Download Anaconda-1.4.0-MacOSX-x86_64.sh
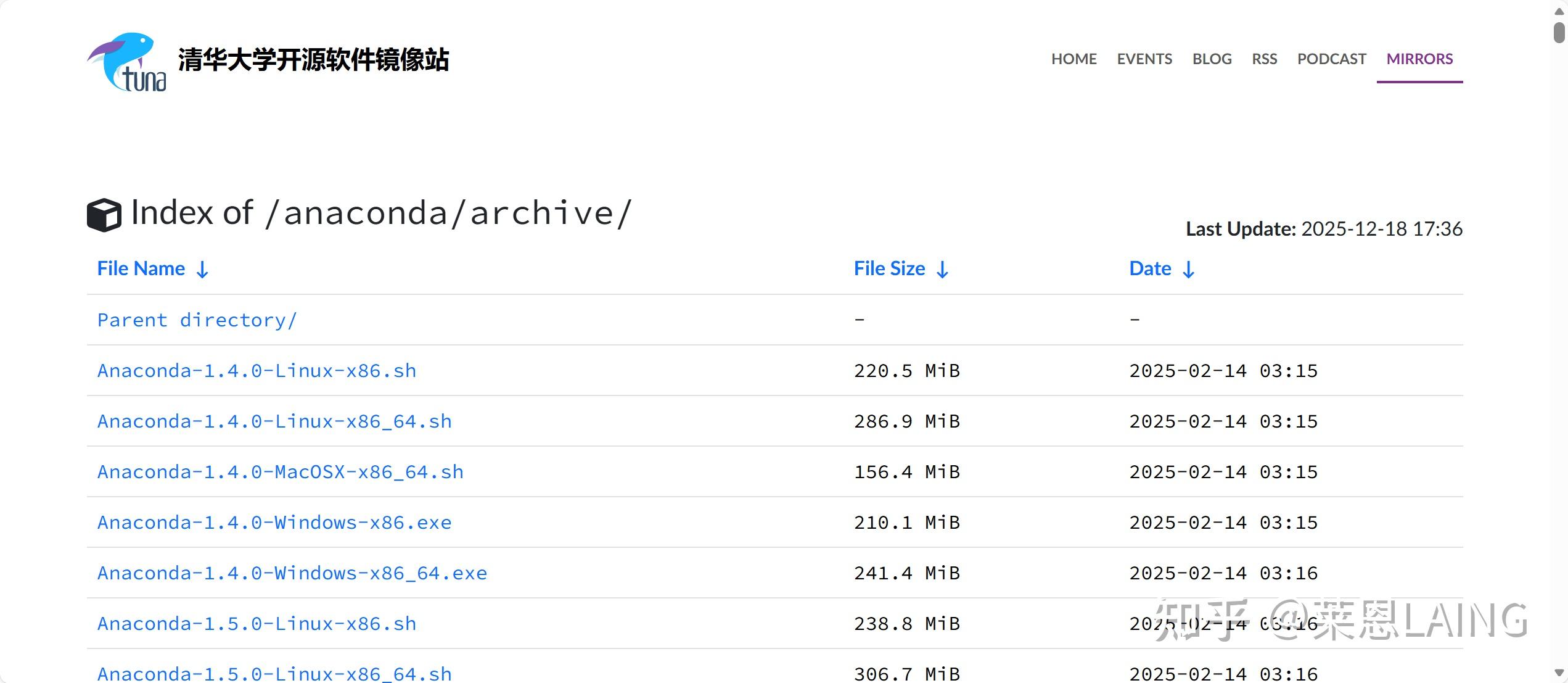Viewport: 1568px width, 683px height. coord(281,472)
